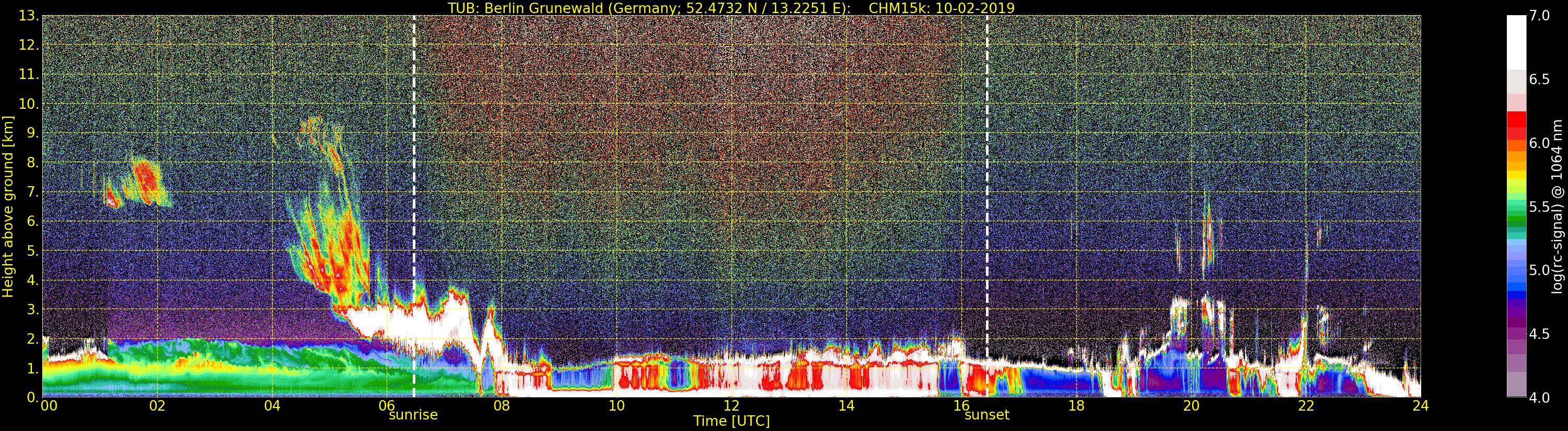
Task: Click the '2.' height tick label
Action: click(x=33, y=338)
